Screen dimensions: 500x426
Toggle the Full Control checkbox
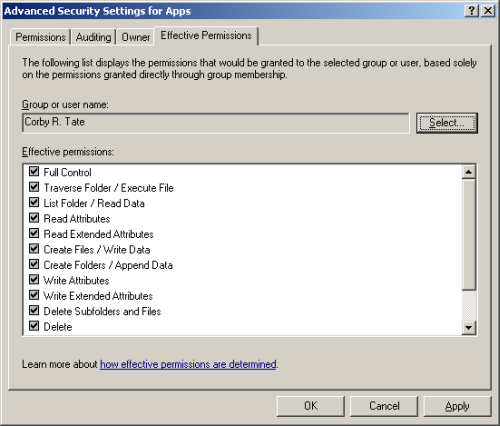34,171
